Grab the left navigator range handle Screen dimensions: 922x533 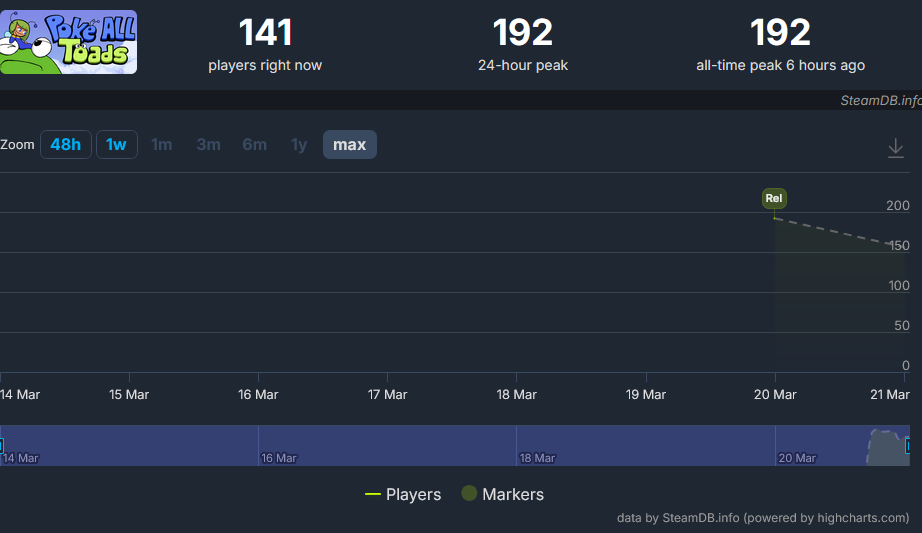point(1,445)
